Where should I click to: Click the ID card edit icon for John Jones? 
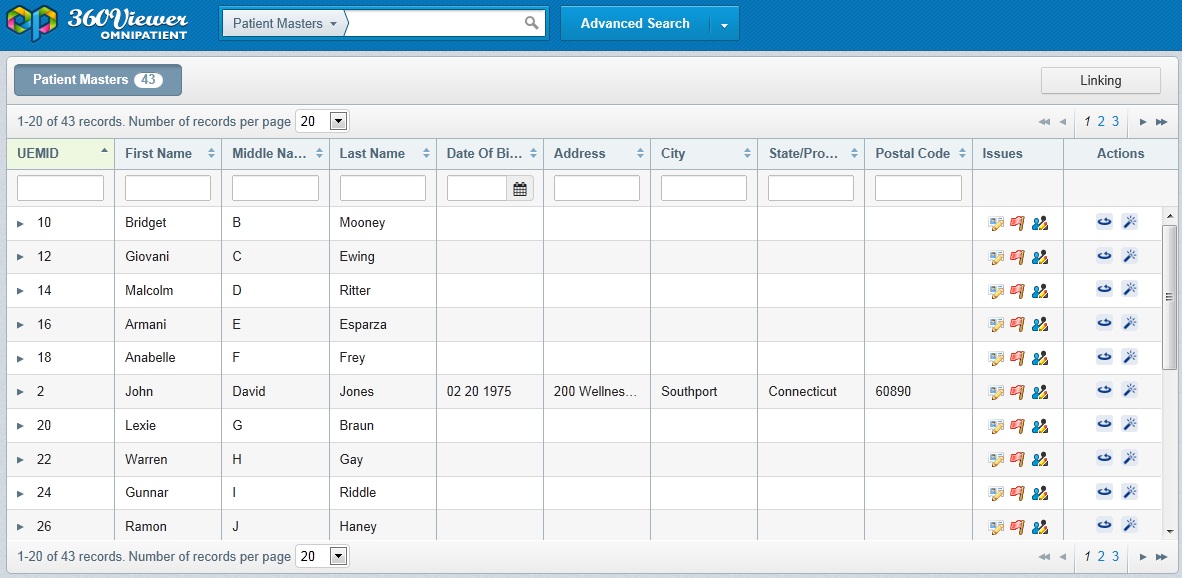pos(996,392)
